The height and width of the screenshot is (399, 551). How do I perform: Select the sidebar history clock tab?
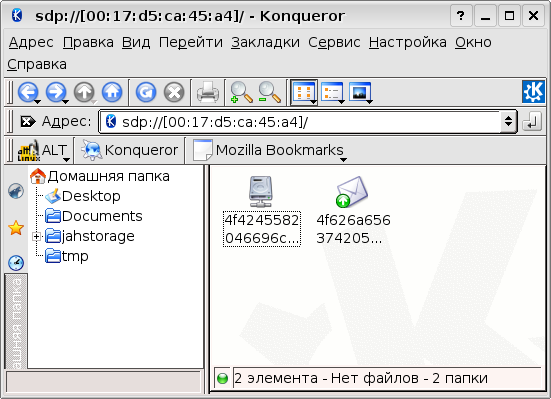click(x=16, y=263)
